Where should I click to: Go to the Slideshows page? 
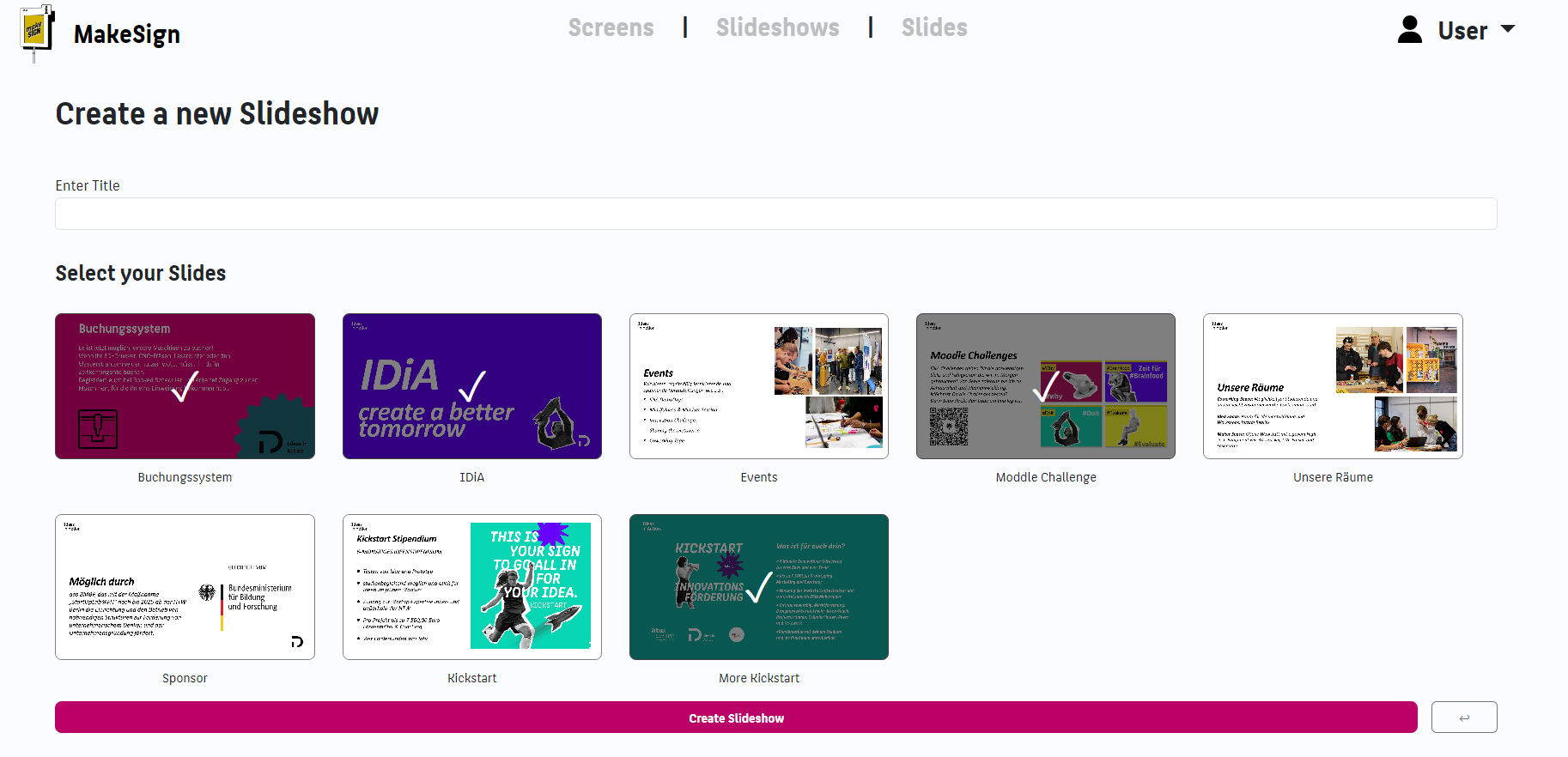pos(777,27)
